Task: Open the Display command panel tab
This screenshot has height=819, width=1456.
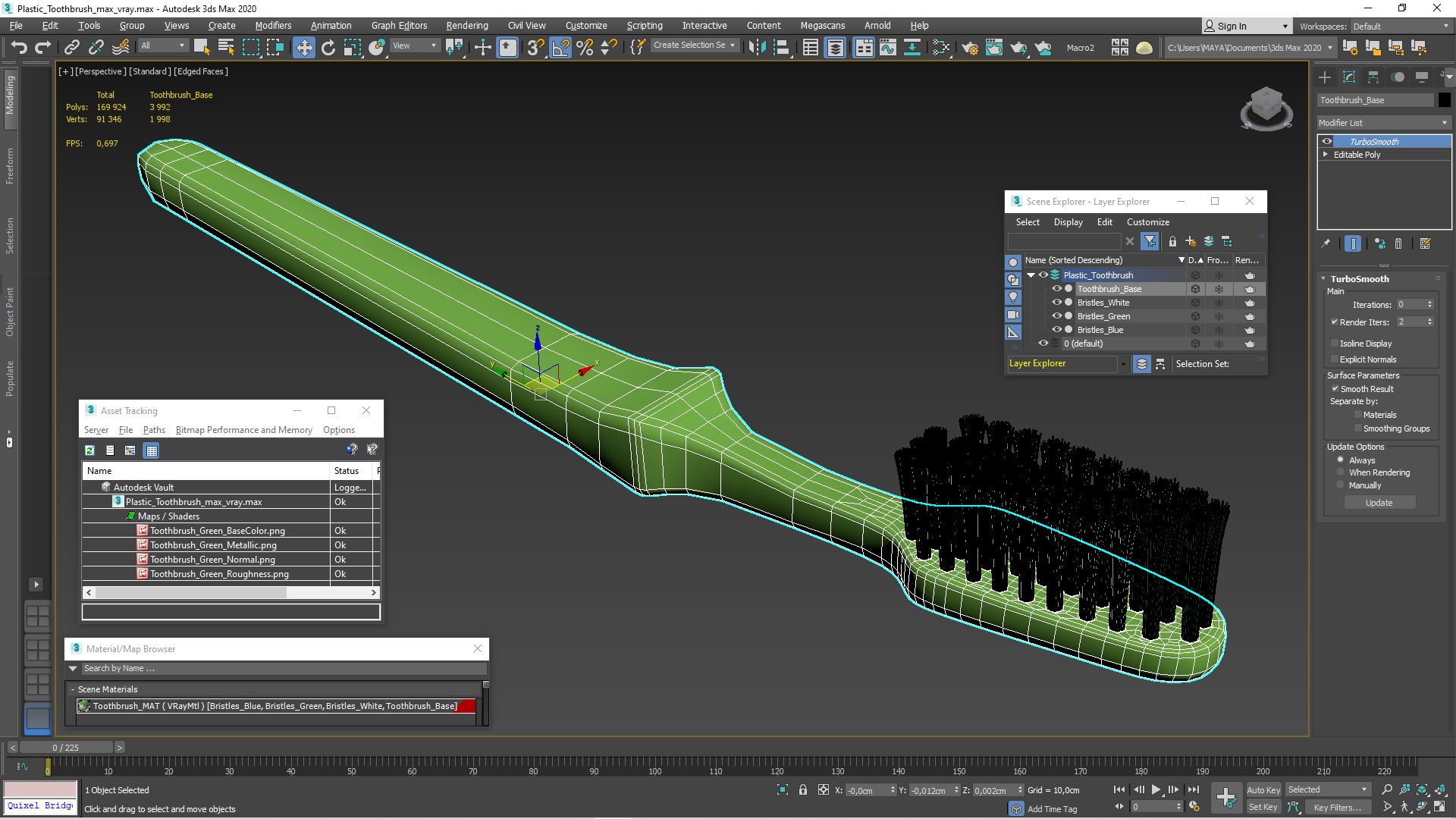Action: click(1422, 77)
